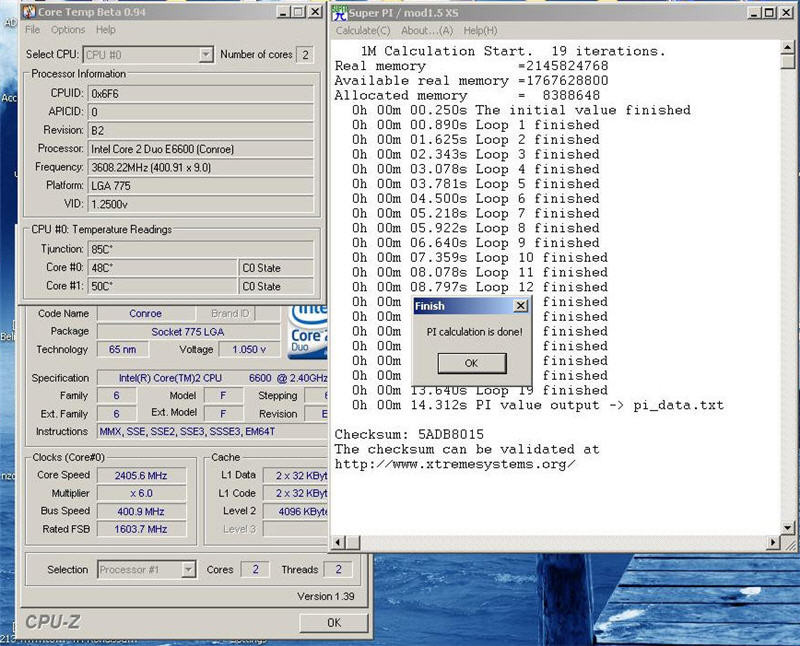The width and height of the screenshot is (800, 646).
Task: Click the Core Temp title bar icon
Action: point(30,12)
